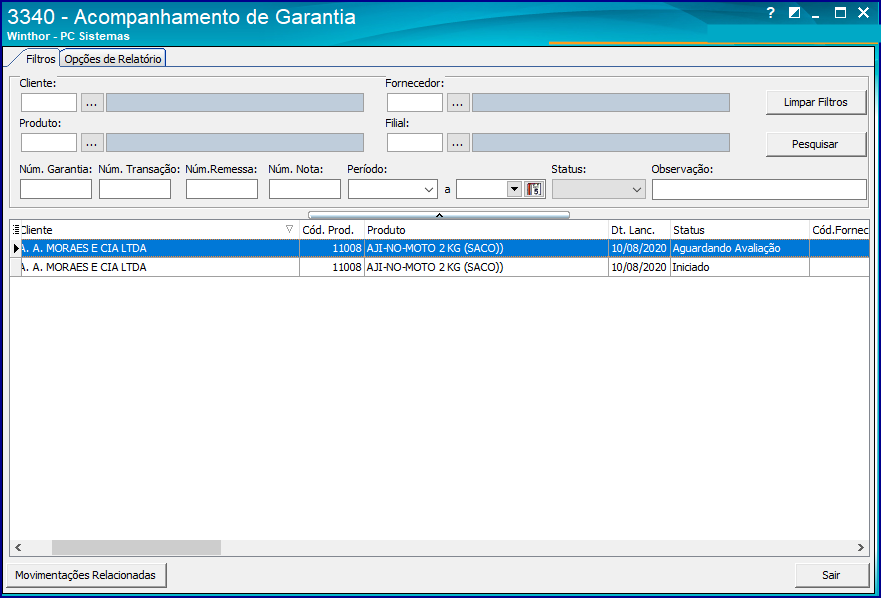Select the Aguardando Avaliação status cell
The width and height of the screenshot is (881, 598).
(x=740, y=248)
